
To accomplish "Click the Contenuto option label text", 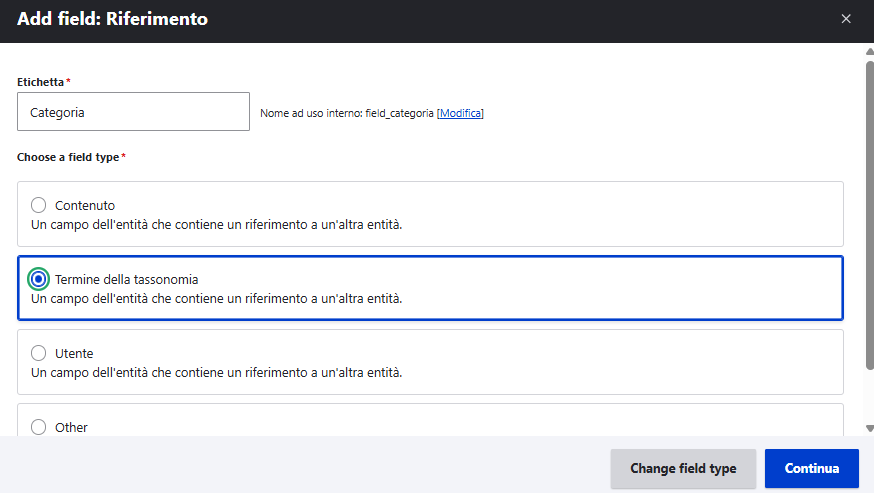I will (x=85, y=205).
